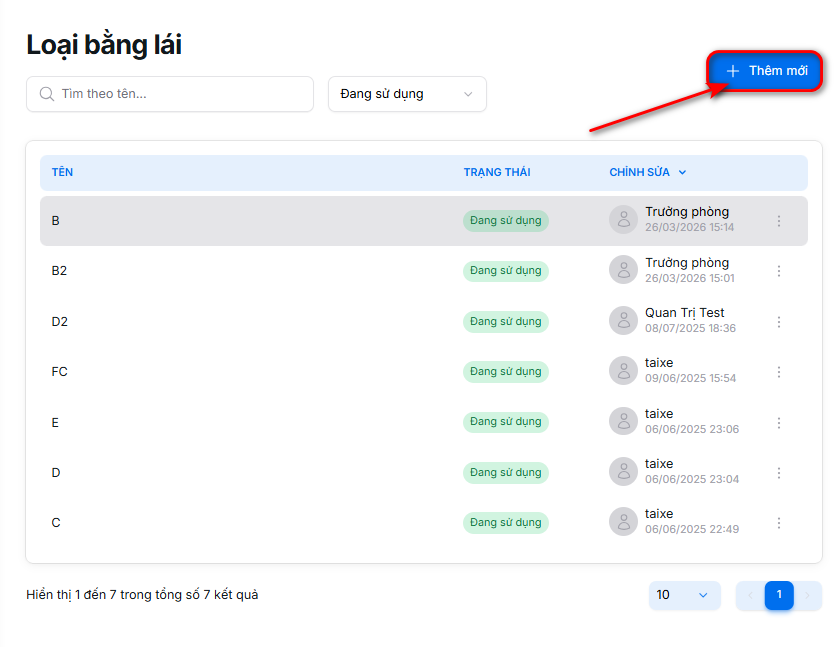Expand the 'Đang sử dụng' status filter dropdown
Image resolution: width=836 pixels, height=647 pixels.
[x=407, y=94]
